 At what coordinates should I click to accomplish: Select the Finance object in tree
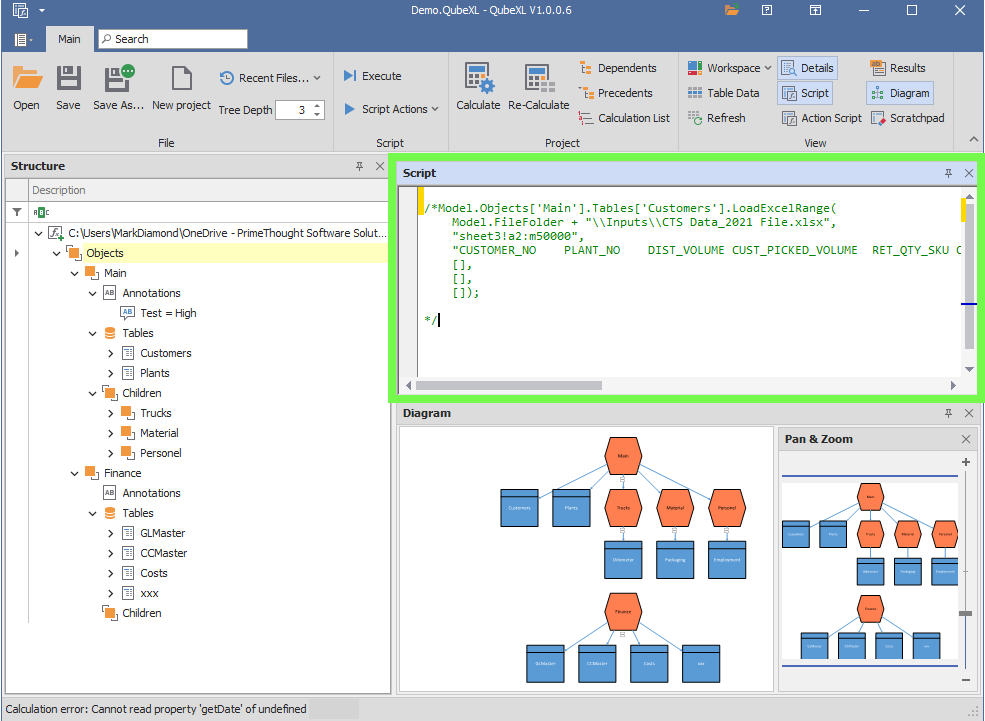[122, 473]
